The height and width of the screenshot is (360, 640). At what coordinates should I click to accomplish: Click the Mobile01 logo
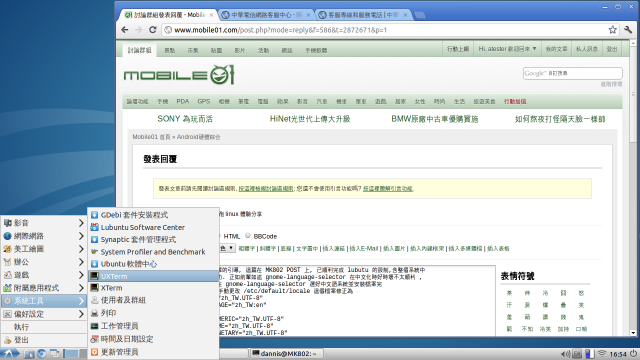click(x=179, y=75)
